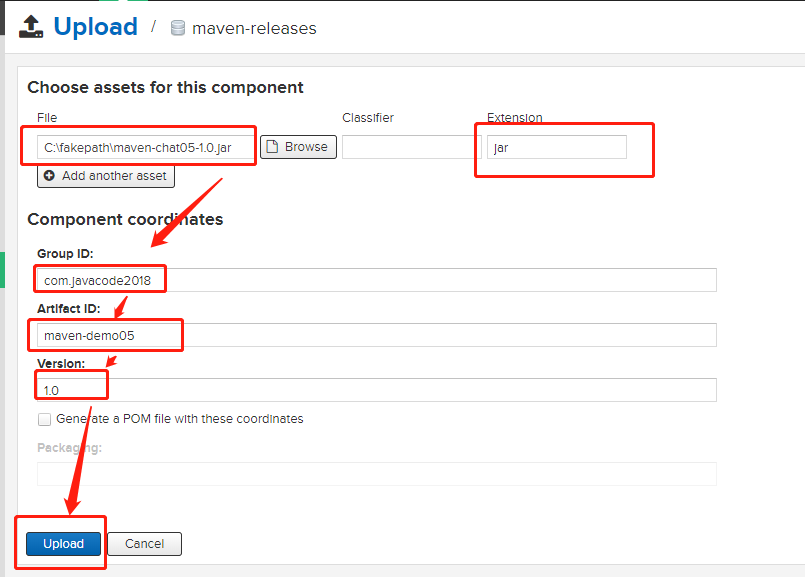Click the maven-releases database icon
The height and width of the screenshot is (577, 805).
point(178,28)
